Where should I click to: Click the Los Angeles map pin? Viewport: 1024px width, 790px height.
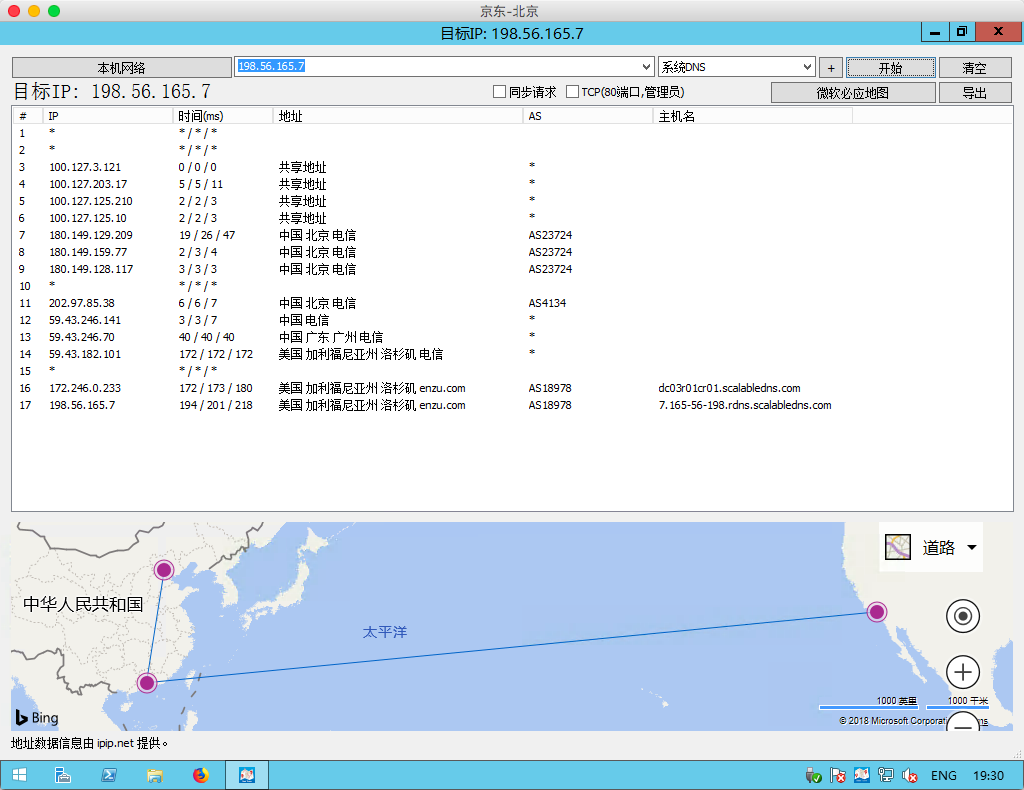(876, 612)
